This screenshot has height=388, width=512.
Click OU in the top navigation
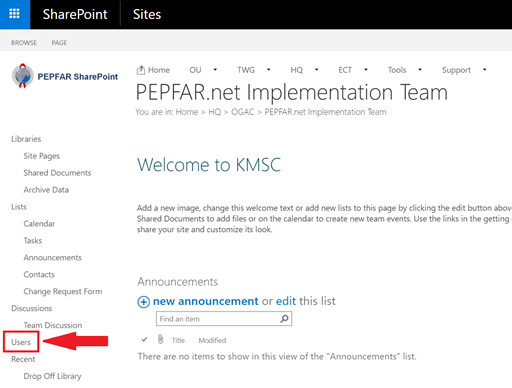tap(195, 70)
